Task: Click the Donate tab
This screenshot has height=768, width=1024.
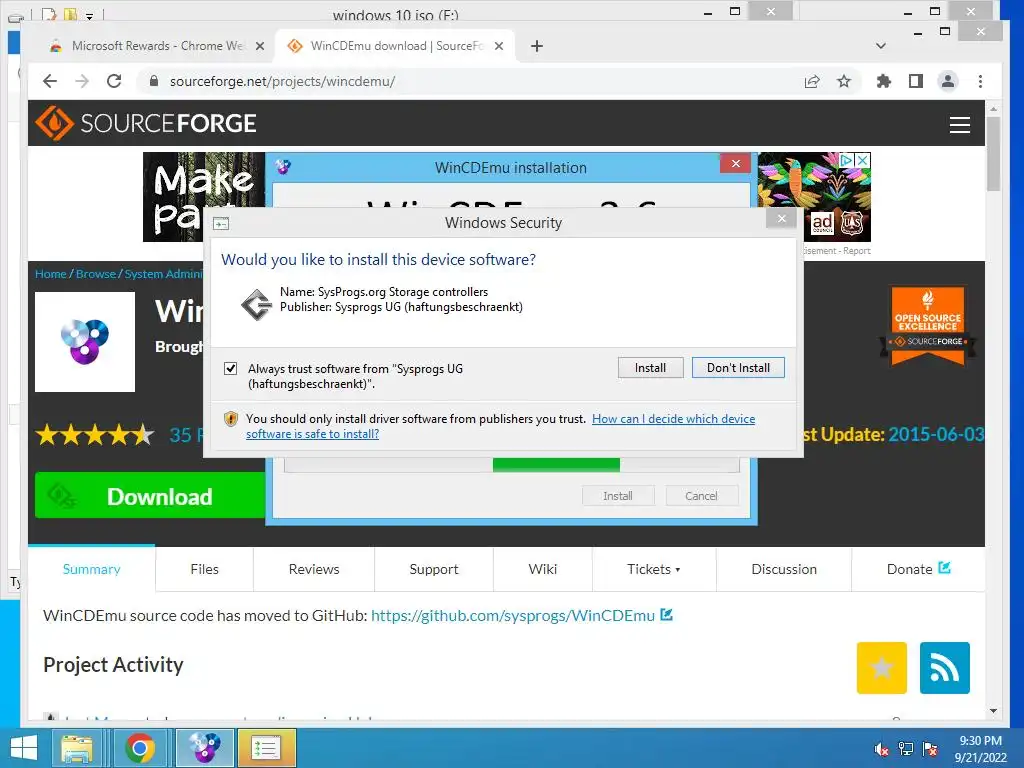Action: [918, 569]
